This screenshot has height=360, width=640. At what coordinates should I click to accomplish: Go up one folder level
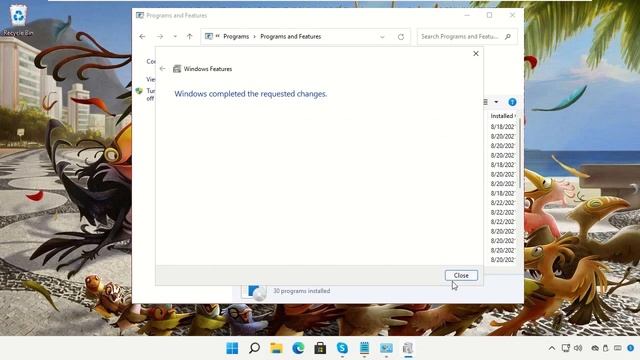[x=189, y=36]
